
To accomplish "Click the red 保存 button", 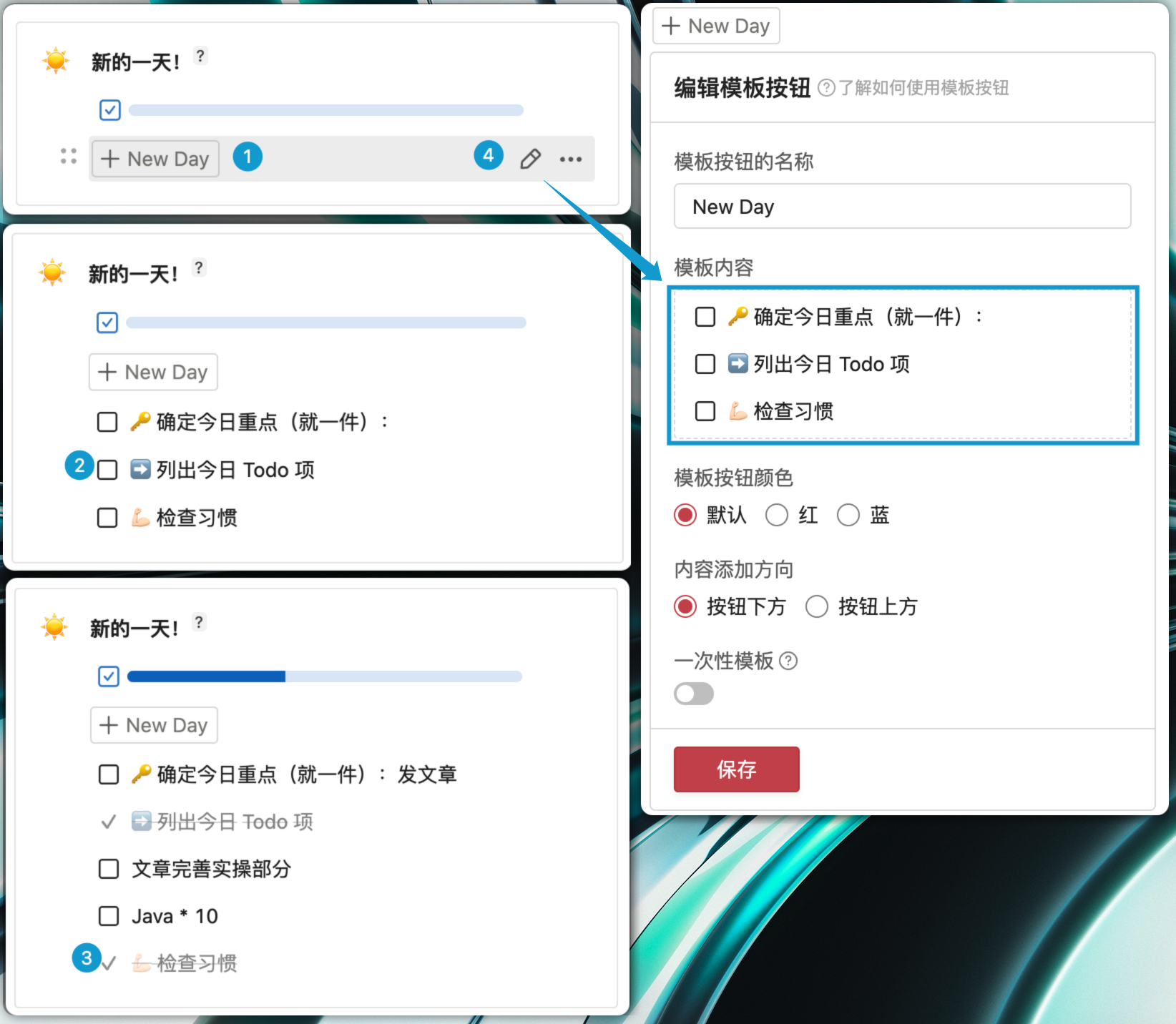I will (x=737, y=769).
